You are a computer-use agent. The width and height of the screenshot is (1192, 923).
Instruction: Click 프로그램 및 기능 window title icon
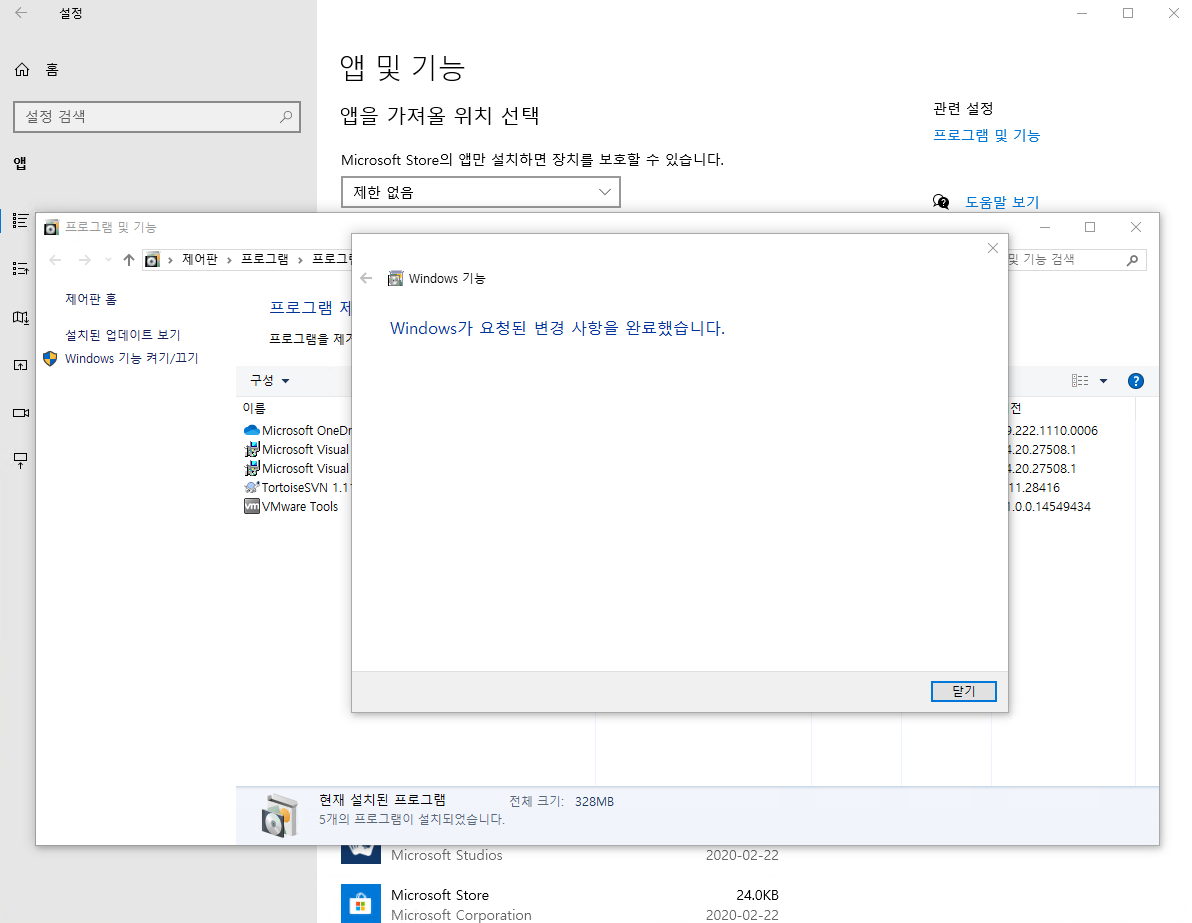tap(51, 227)
